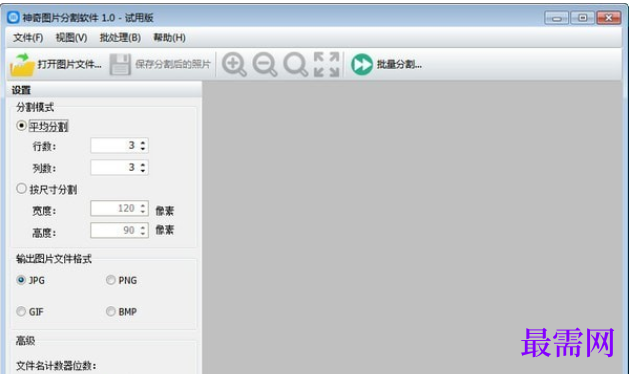Open the 帮助(H) menu
Image resolution: width=633 pixels, height=374 pixels.
click(169, 38)
